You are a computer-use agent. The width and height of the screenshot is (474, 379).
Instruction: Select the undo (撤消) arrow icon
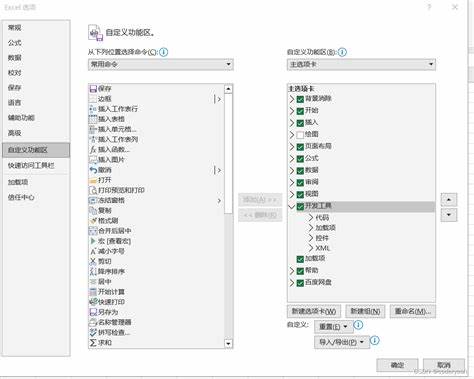[x=93, y=170]
